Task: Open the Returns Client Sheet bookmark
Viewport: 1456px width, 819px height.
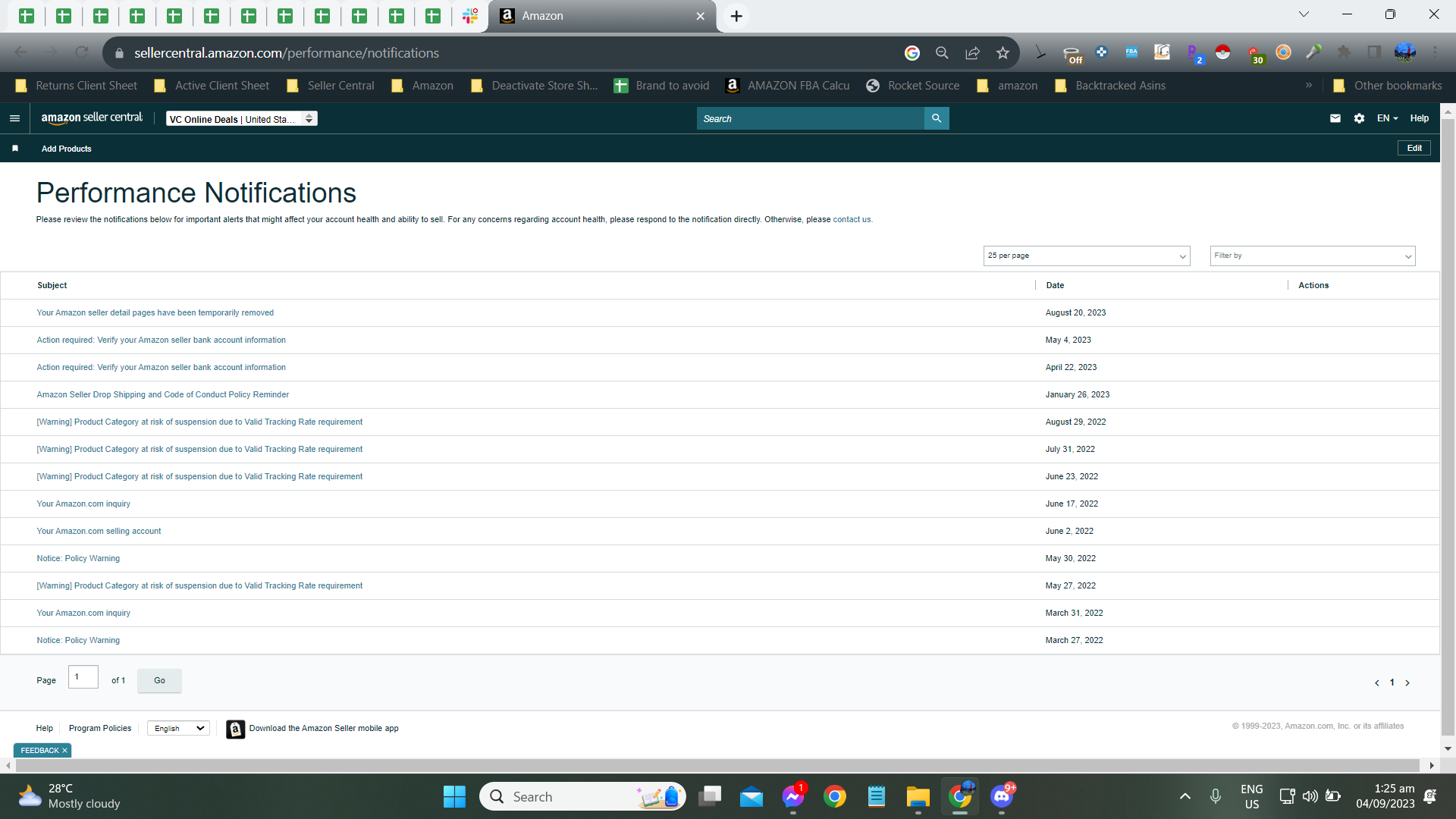Action: (x=77, y=86)
